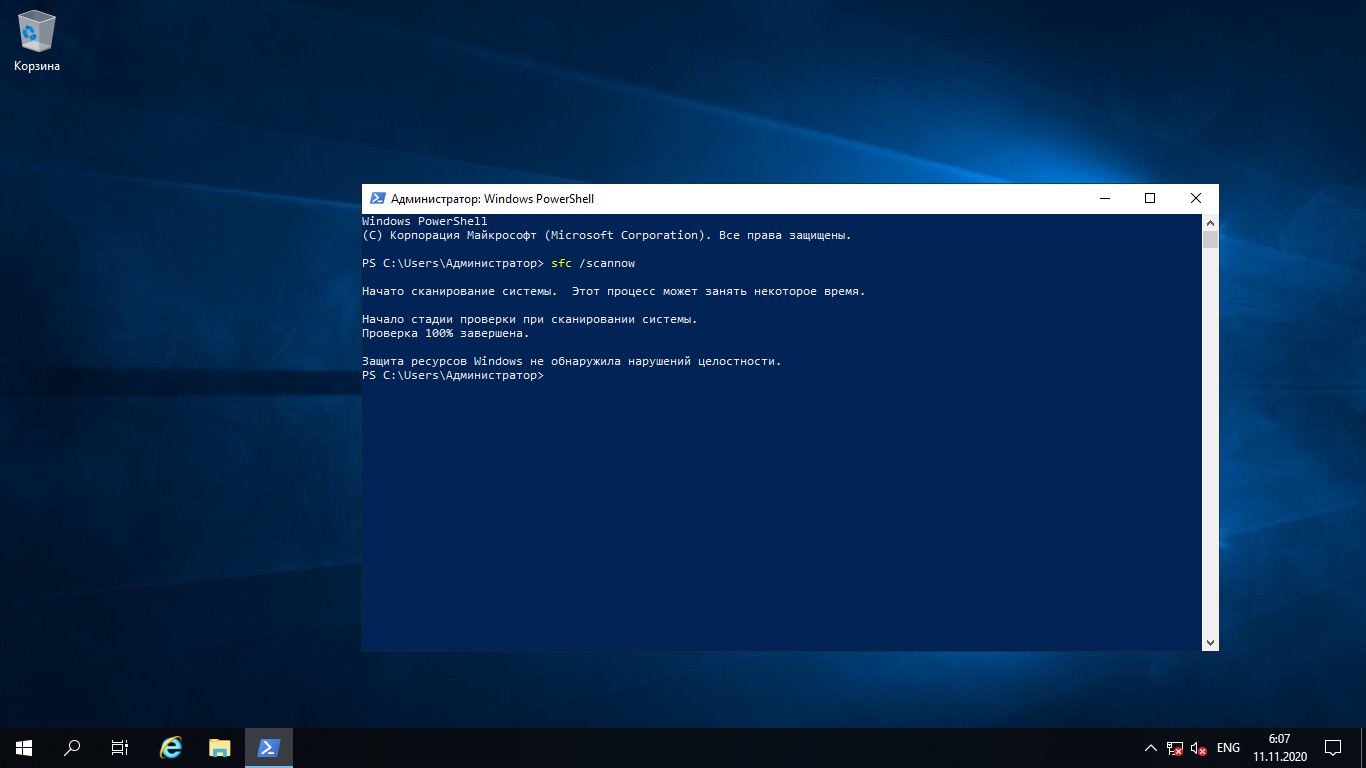Select the PowerShell taskbar button

(x=269, y=748)
